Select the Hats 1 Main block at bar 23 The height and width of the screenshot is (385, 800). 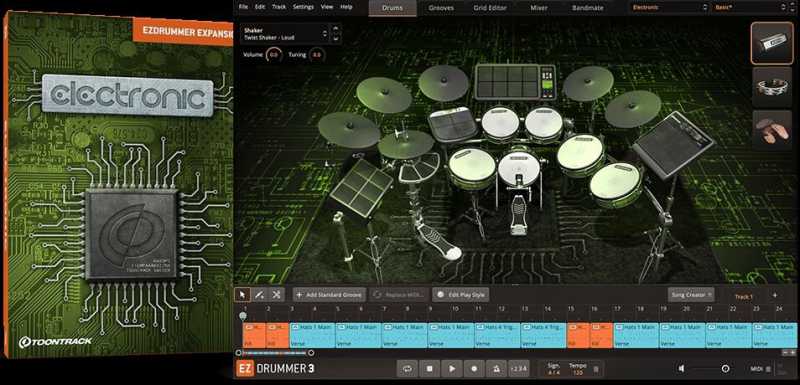[774, 335]
